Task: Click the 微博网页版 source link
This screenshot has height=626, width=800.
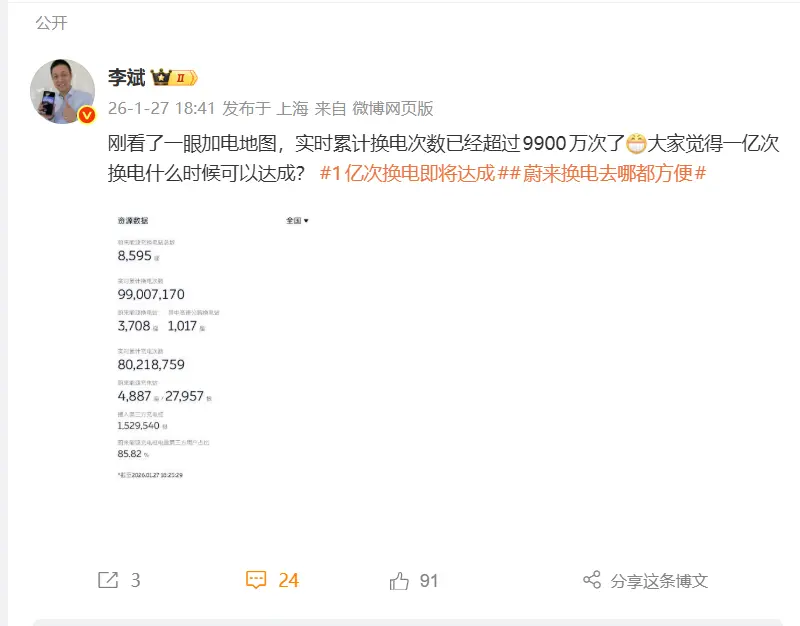Action: tap(392, 108)
